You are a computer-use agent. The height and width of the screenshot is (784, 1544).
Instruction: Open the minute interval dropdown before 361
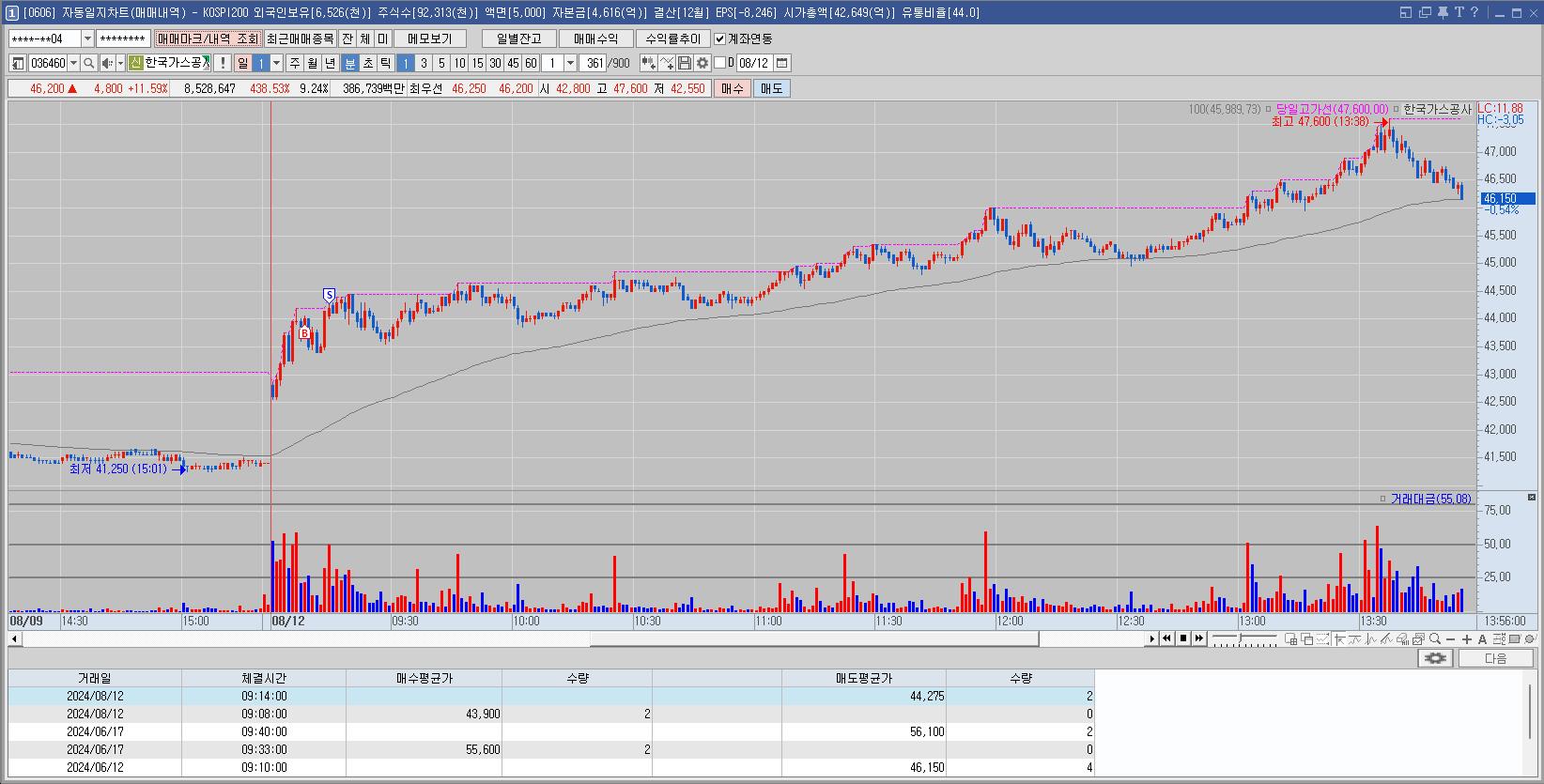click(x=570, y=63)
